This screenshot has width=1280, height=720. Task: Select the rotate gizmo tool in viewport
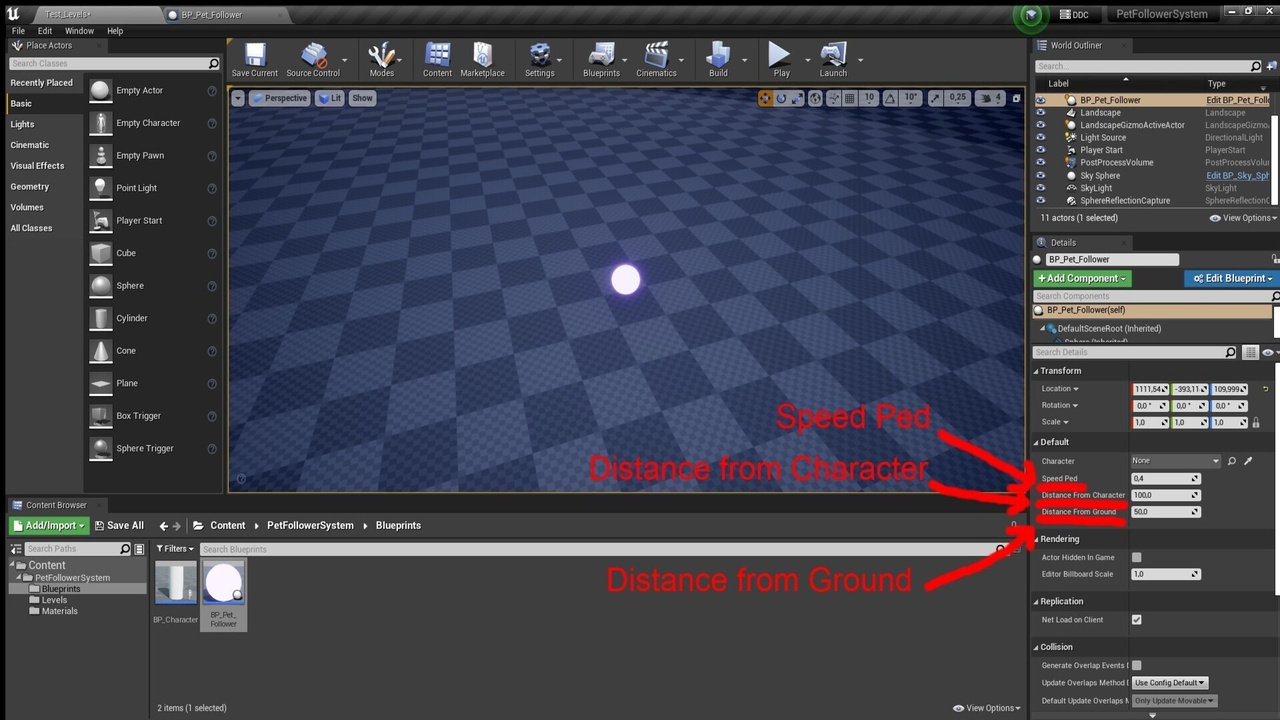pyautogui.click(x=782, y=98)
